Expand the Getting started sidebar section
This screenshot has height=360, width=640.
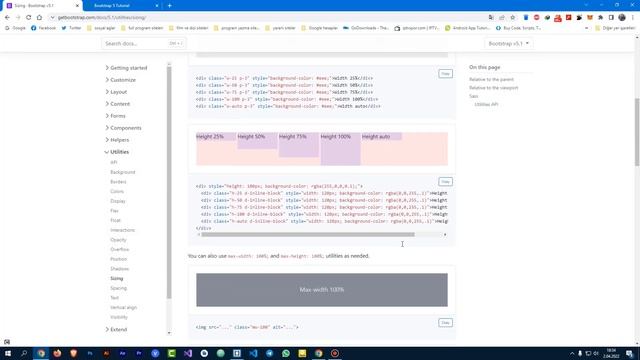click(x=126, y=68)
